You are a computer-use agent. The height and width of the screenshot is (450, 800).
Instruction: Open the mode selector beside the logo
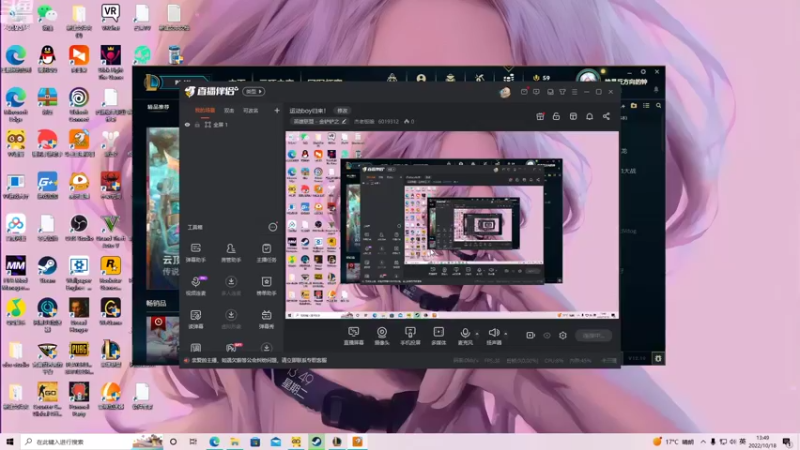point(254,91)
